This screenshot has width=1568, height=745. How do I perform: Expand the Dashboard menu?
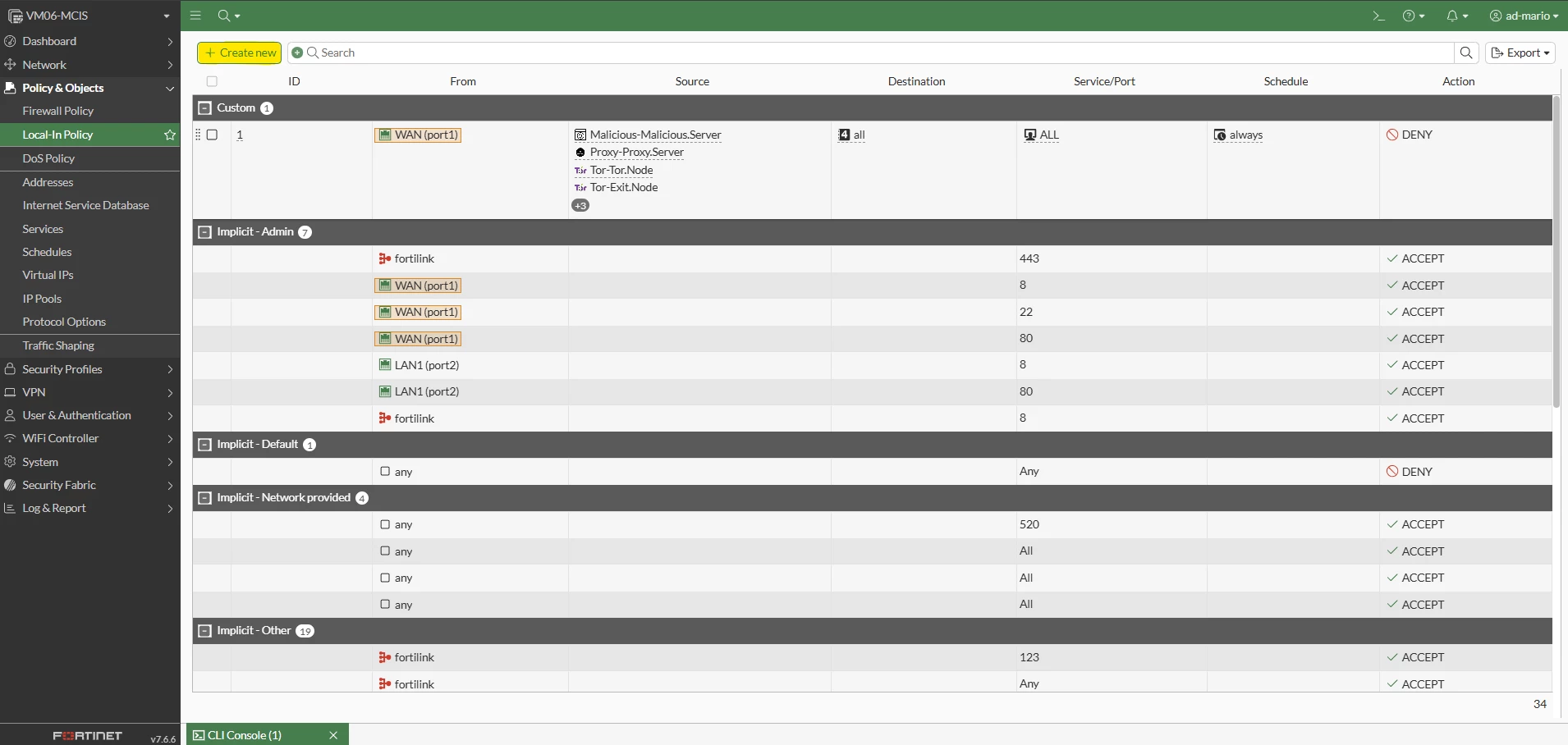tap(89, 41)
